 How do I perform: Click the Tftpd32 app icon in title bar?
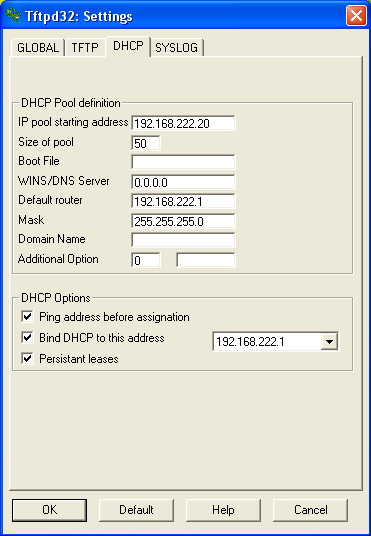pyautogui.click(x=13, y=16)
